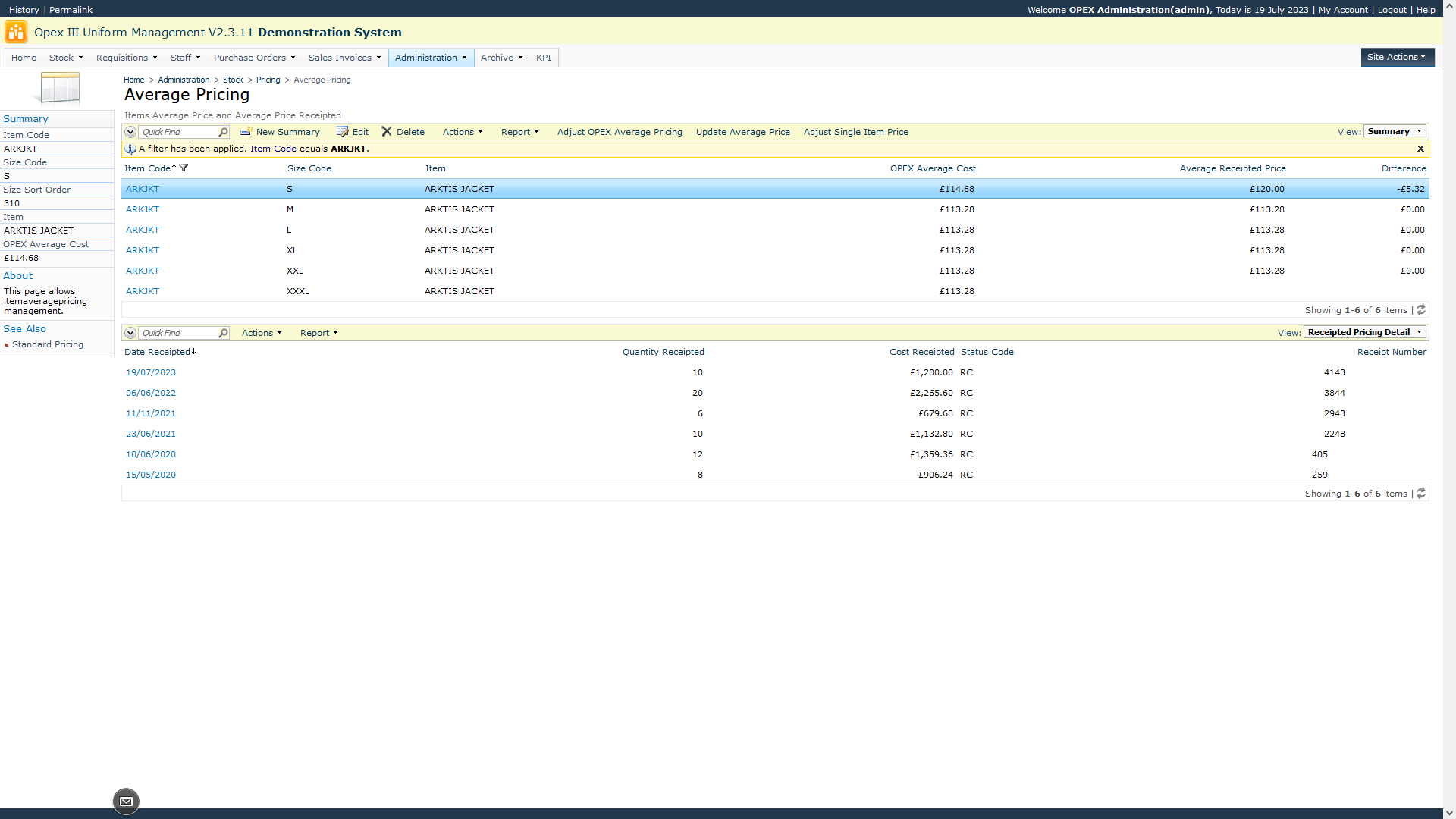Refresh the Receipted Pricing Detail list
This screenshot has width=1456, height=819.
tap(1421, 494)
